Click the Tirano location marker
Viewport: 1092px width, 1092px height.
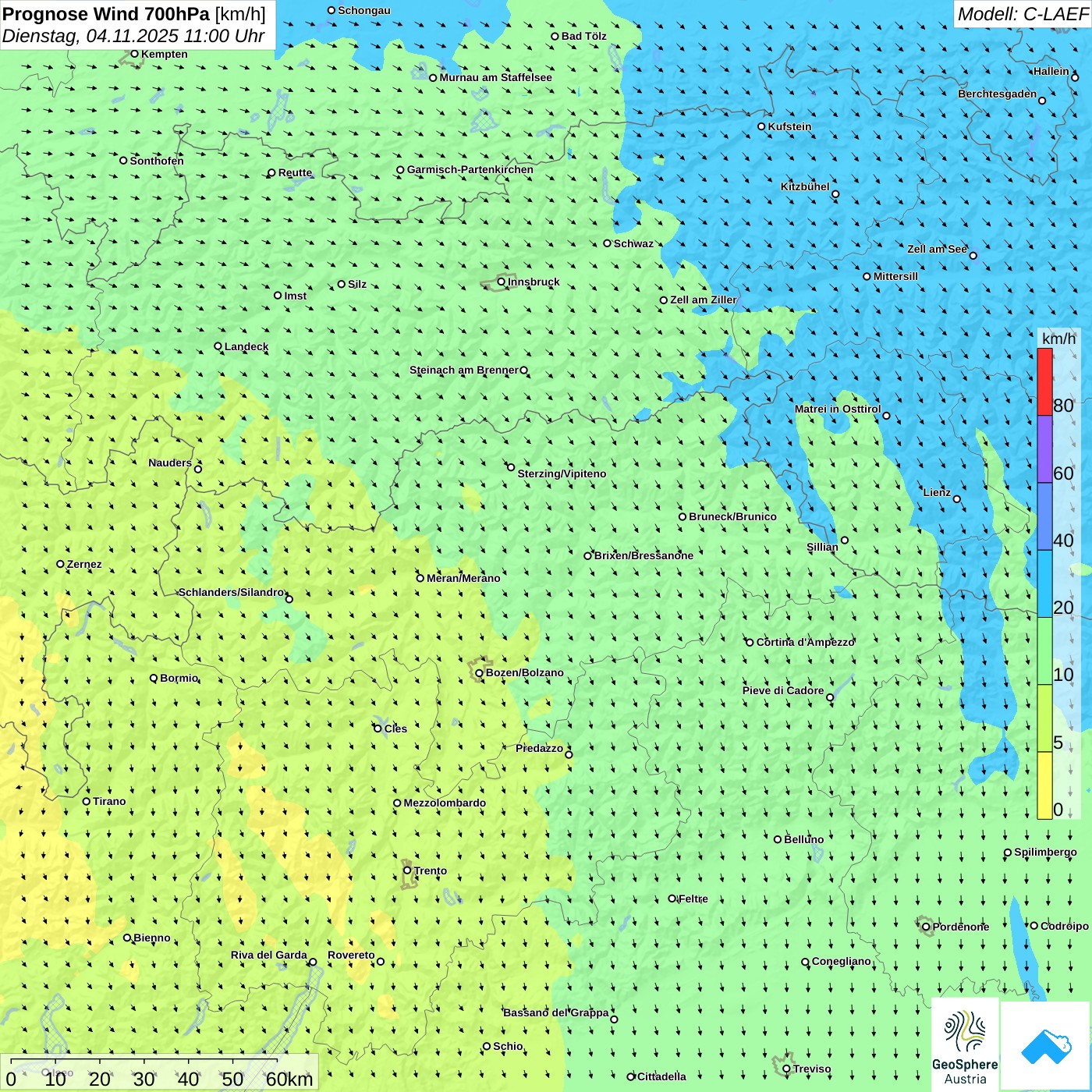point(87,801)
